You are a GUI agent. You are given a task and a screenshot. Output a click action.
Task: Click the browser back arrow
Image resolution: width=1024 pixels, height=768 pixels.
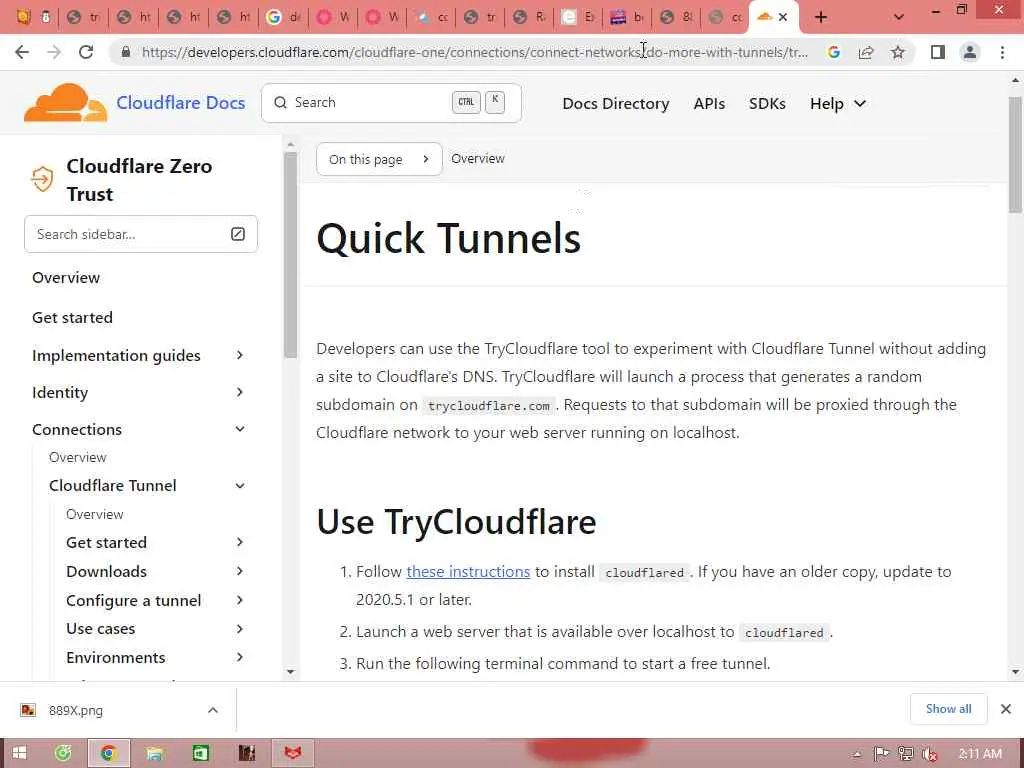(22, 52)
